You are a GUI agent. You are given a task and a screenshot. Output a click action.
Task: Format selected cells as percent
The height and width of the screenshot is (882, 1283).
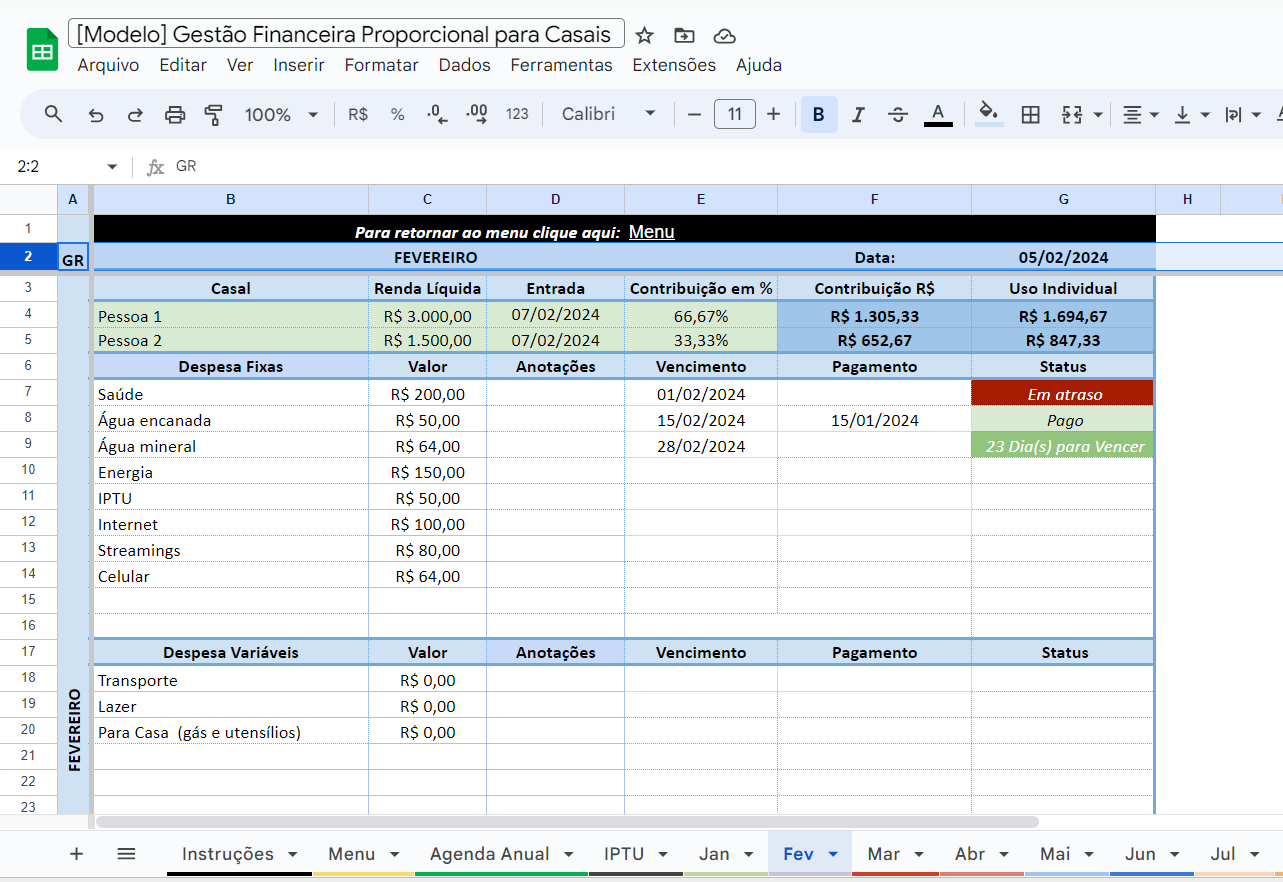pos(397,114)
